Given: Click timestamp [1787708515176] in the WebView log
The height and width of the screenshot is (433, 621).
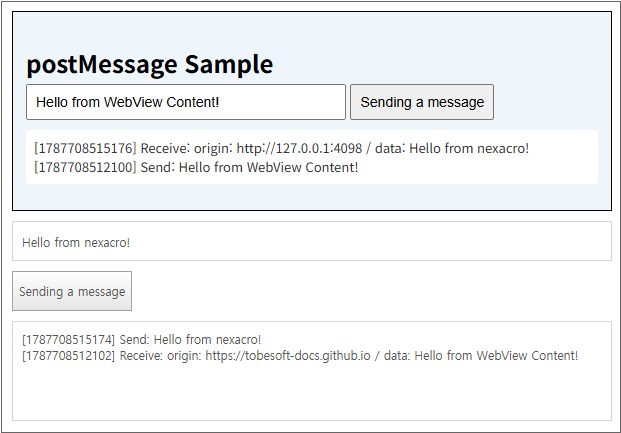Looking at the screenshot, I should coord(85,148).
